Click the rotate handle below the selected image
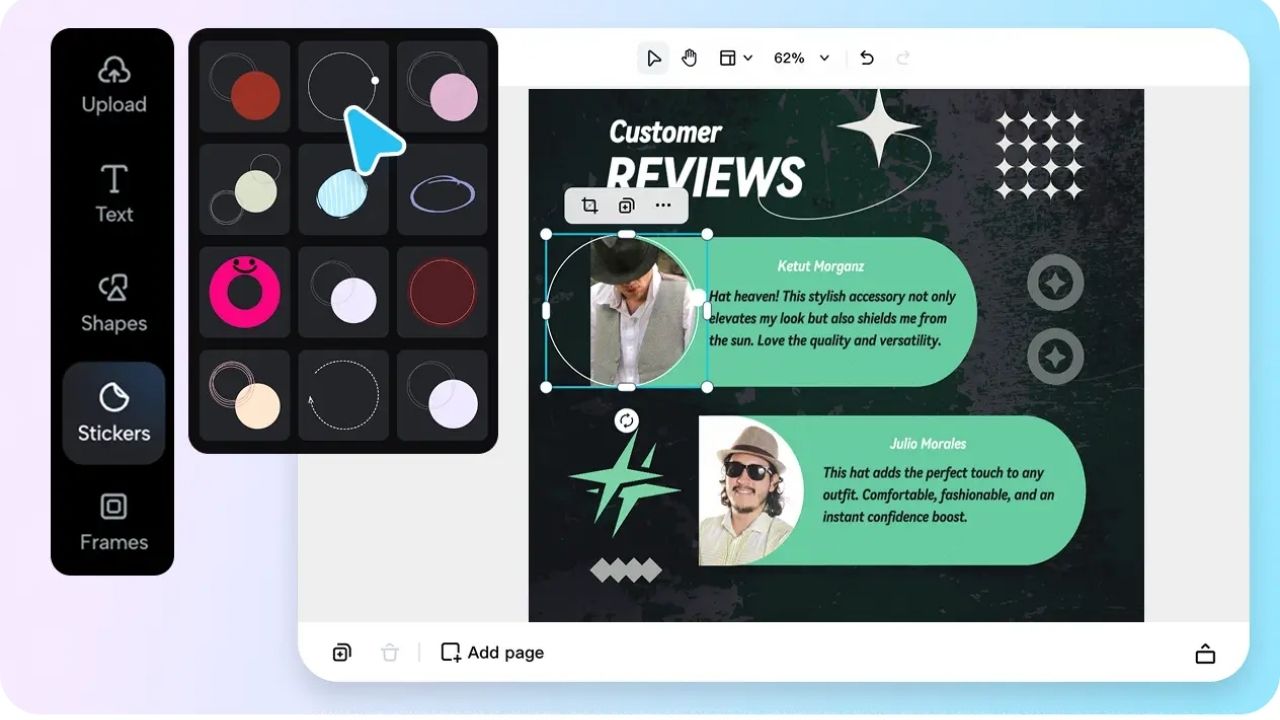This screenshot has height=720, width=1280. (x=626, y=421)
